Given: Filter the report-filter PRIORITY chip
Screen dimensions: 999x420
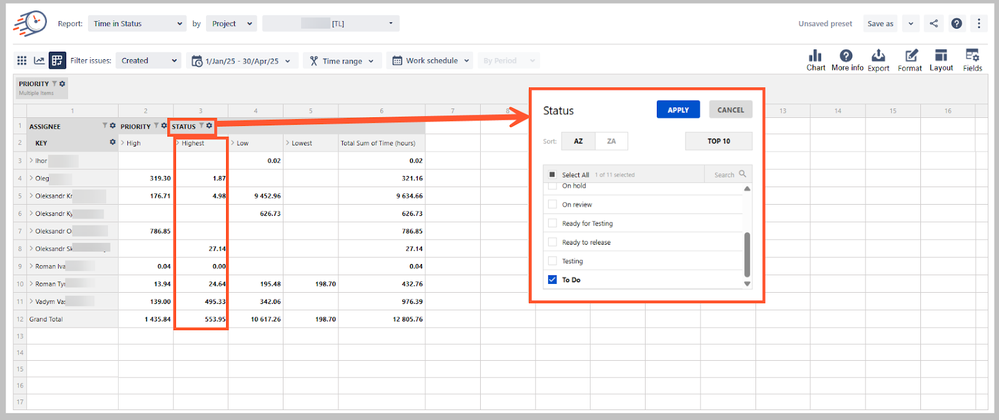Looking at the screenshot, I should [54, 83].
